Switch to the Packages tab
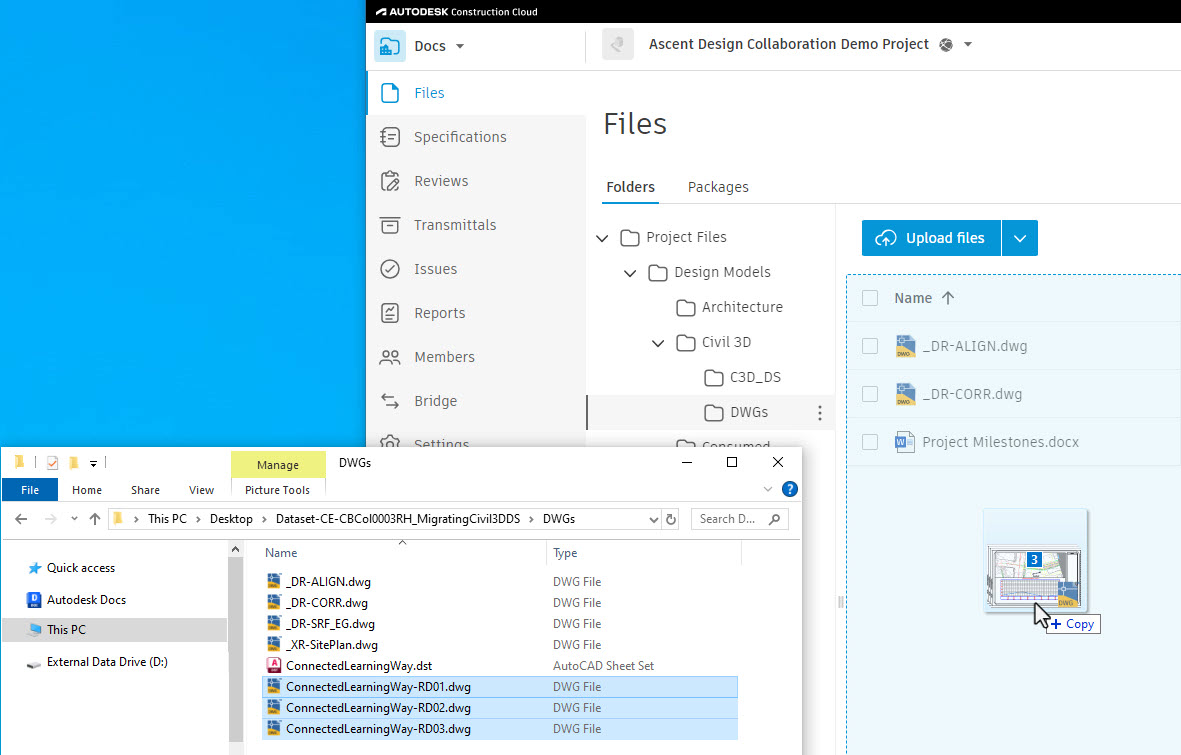The width and height of the screenshot is (1181, 755). pyautogui.click(x=718, y=187)
